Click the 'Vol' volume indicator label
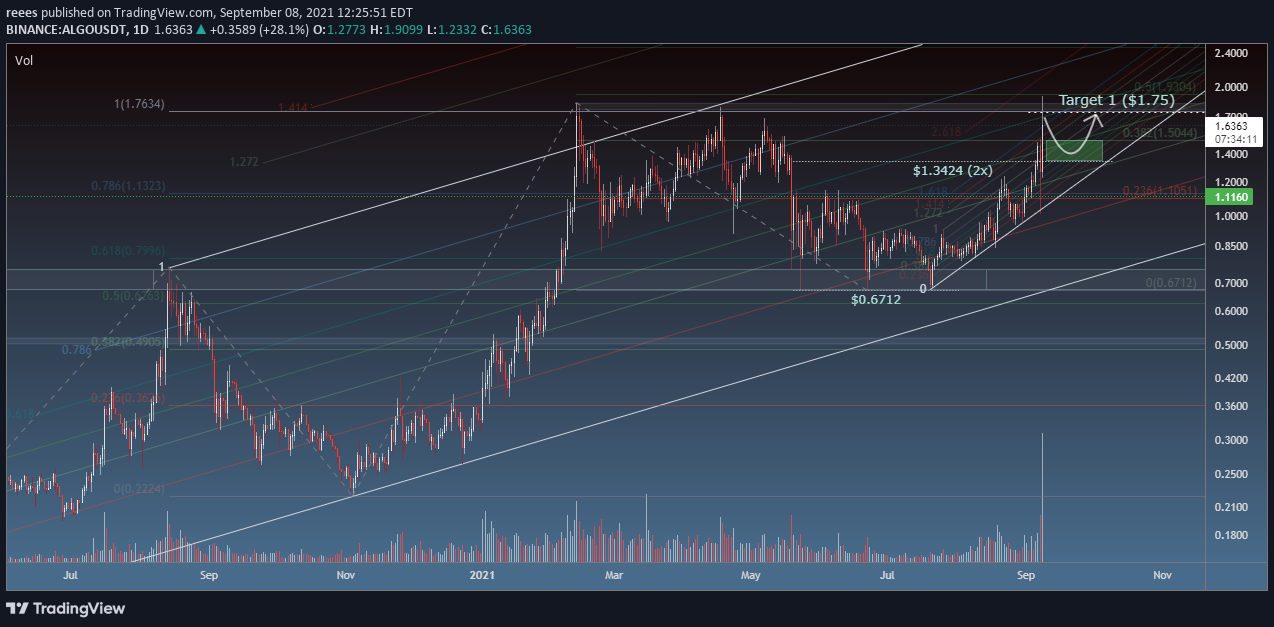This screenshot has width=1274, height=627. (x=23, y=61)
